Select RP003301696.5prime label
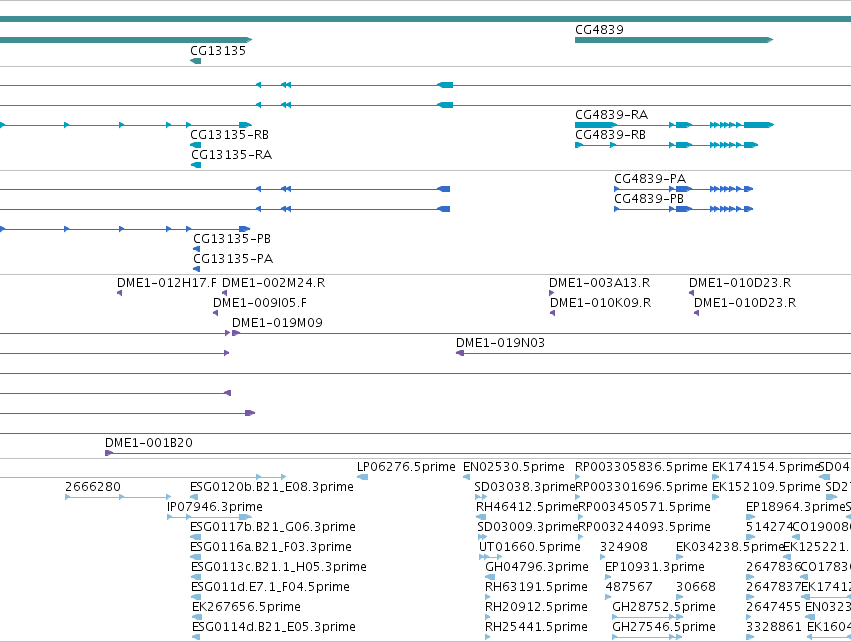 [643, 487]
